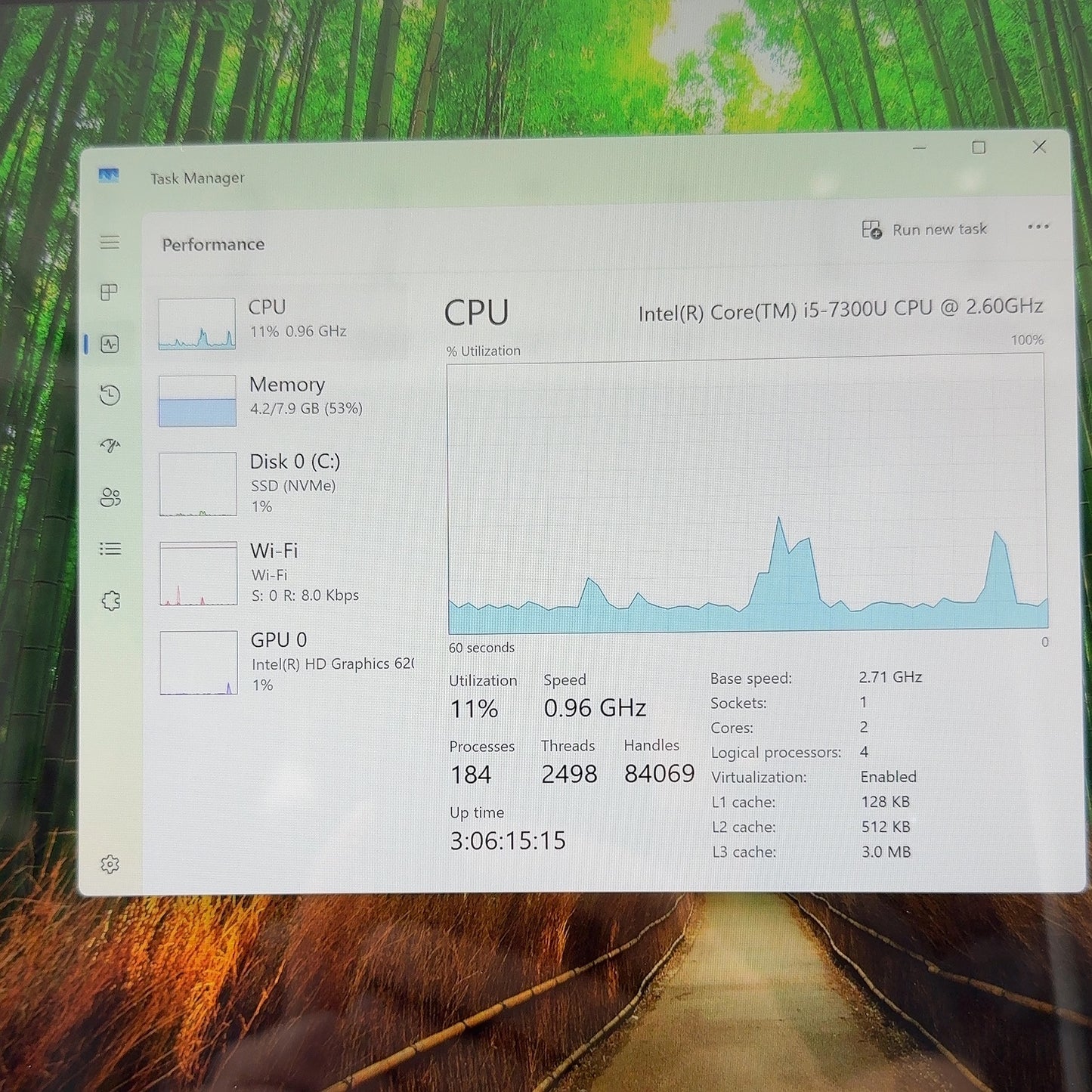Maximize the Task Manager window
The height and width of the screenshot is (1092, 1092).
(979, 147)
